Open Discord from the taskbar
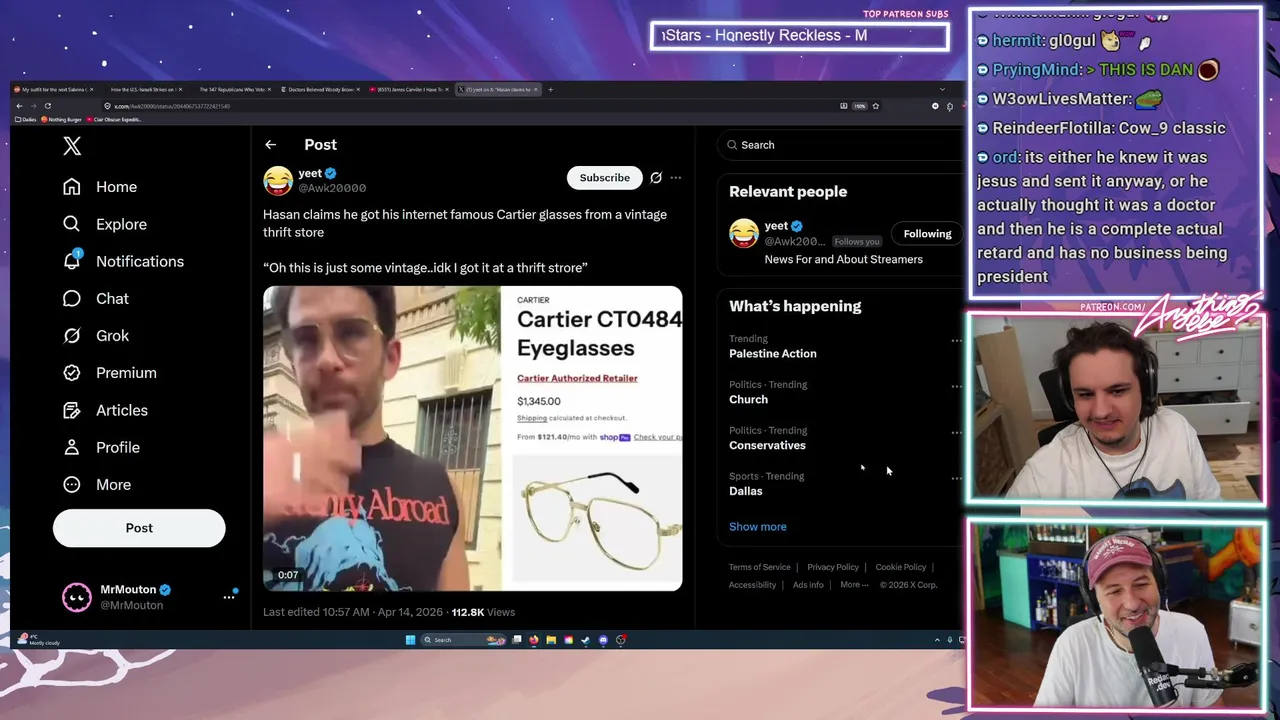The height and width of the screenshot is (720, 1280). click(x=603, y=640)
